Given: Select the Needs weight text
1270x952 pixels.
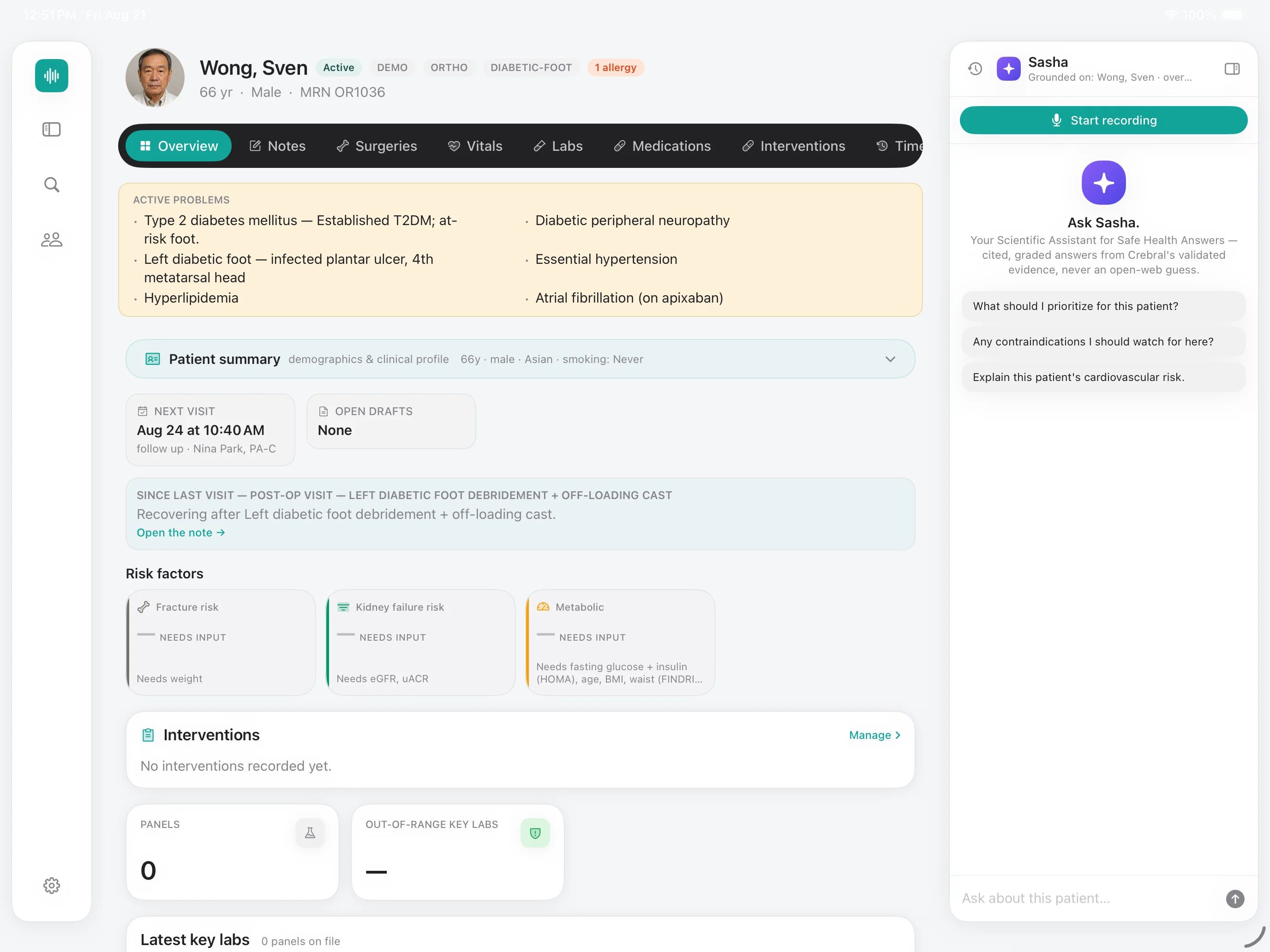Looking at the screenshot, I should 169,678.
